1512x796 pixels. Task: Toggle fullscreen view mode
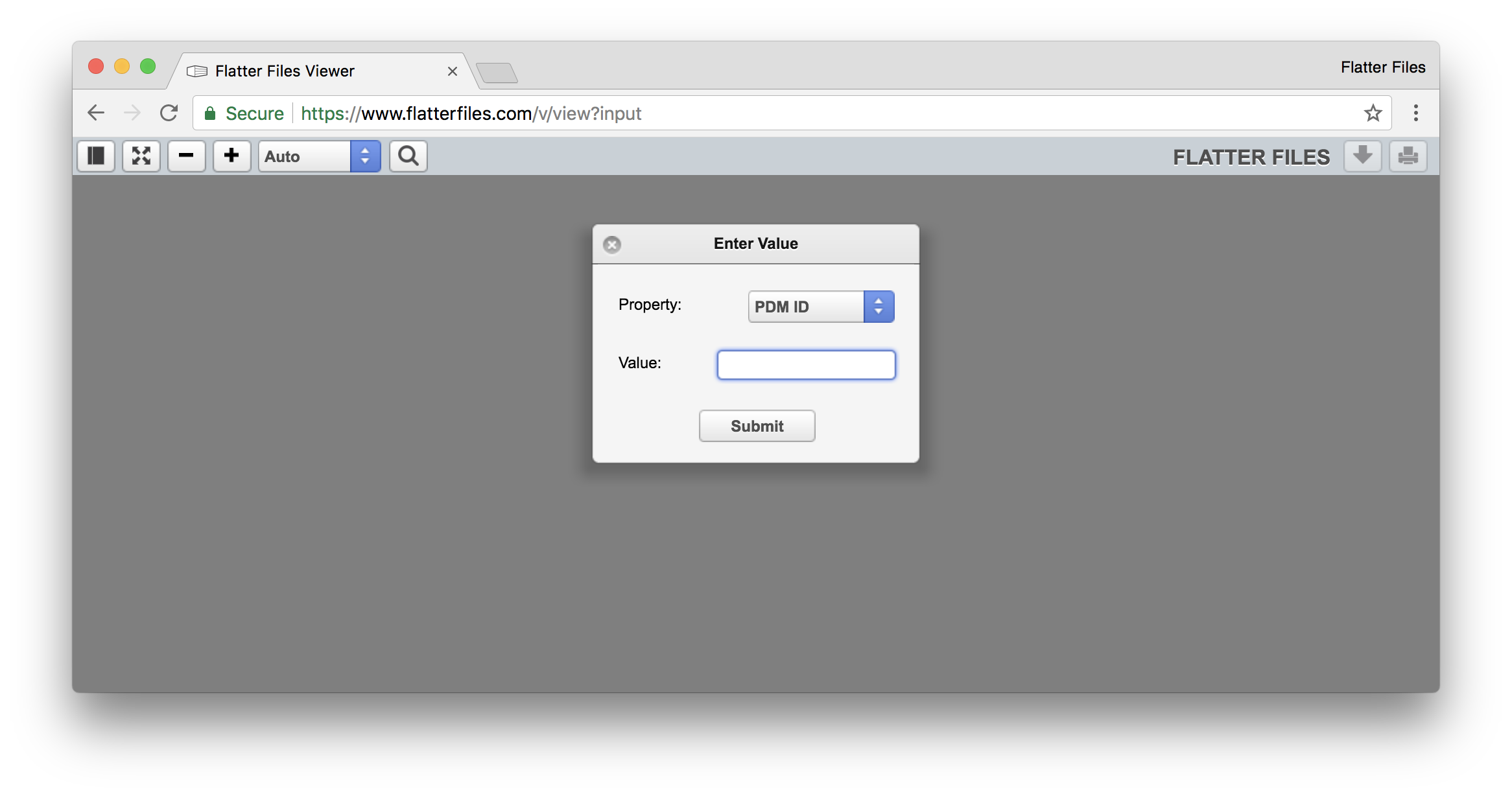coord(141,156)
